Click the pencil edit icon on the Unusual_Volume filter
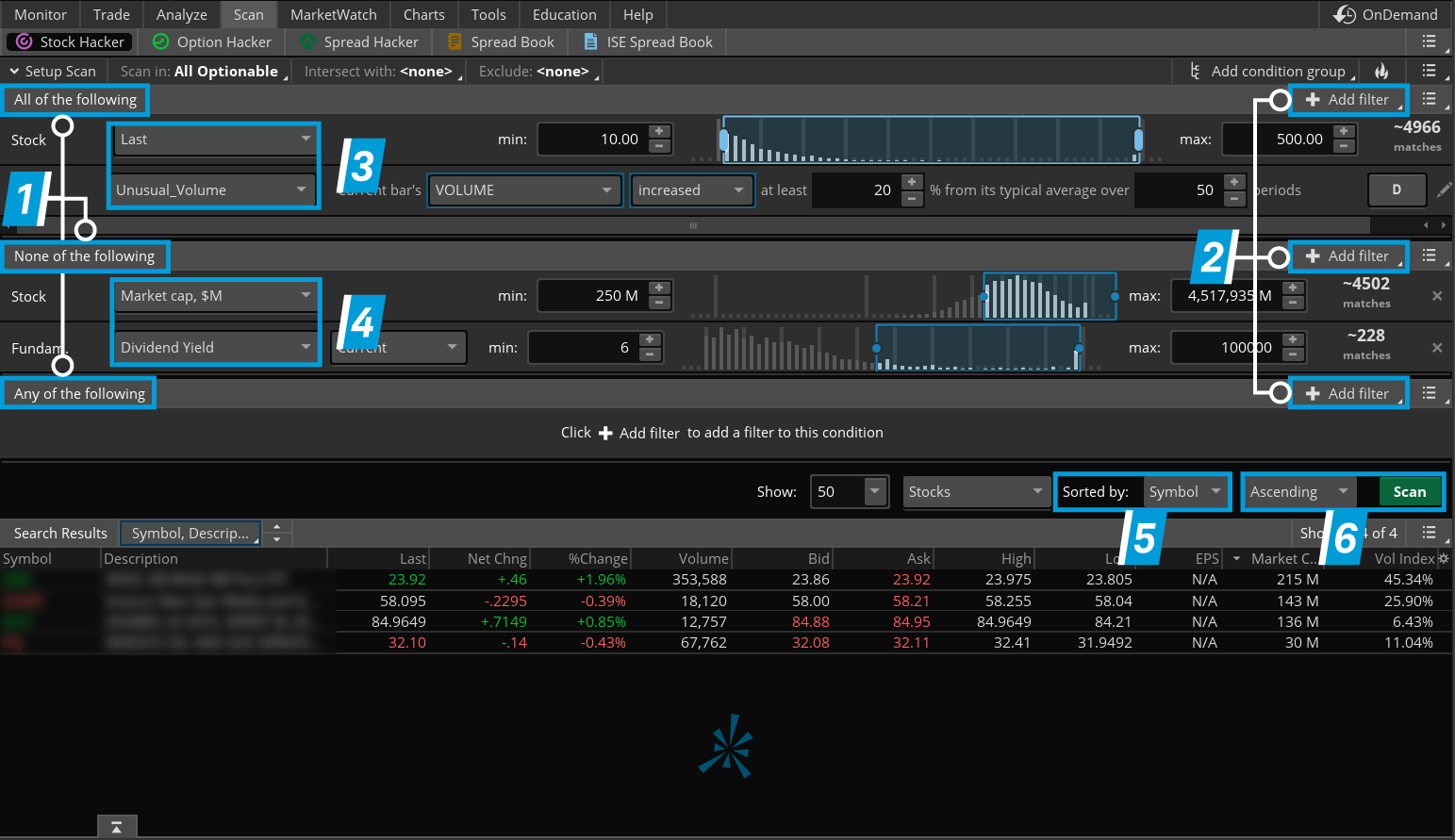 click(x=1445, y=189)
